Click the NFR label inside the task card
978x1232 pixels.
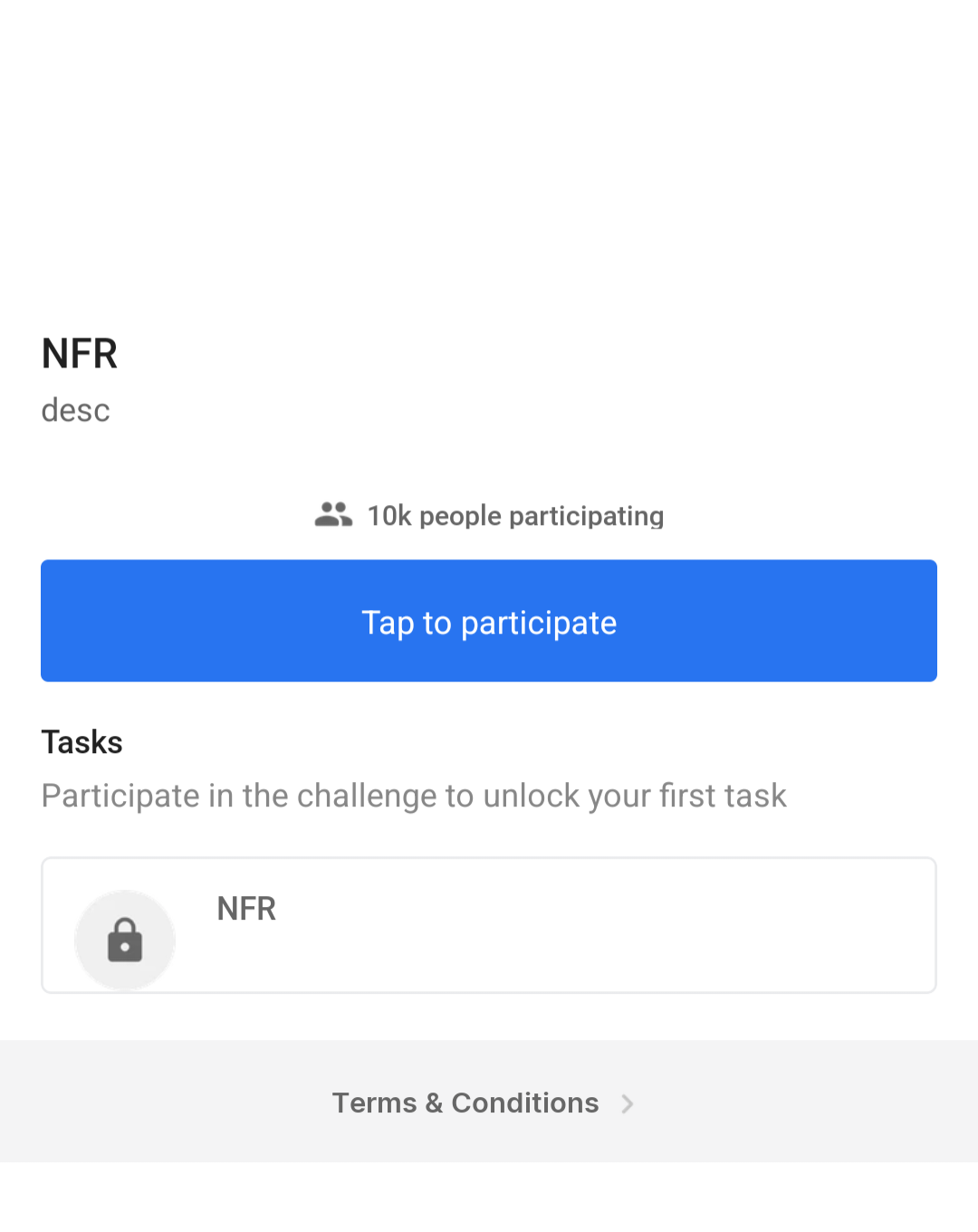click(246, 908)
